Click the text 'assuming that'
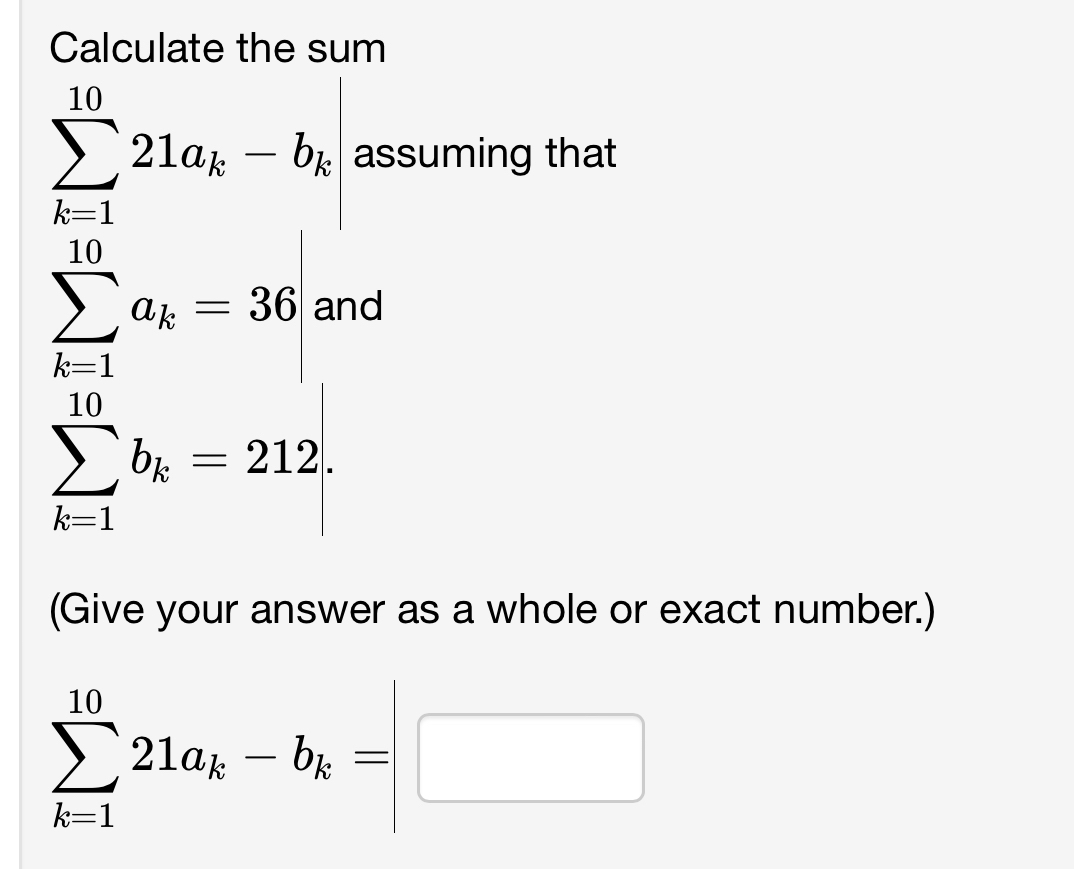The width and height of the screenshot is (1074, 869). (x=485, y=153)
